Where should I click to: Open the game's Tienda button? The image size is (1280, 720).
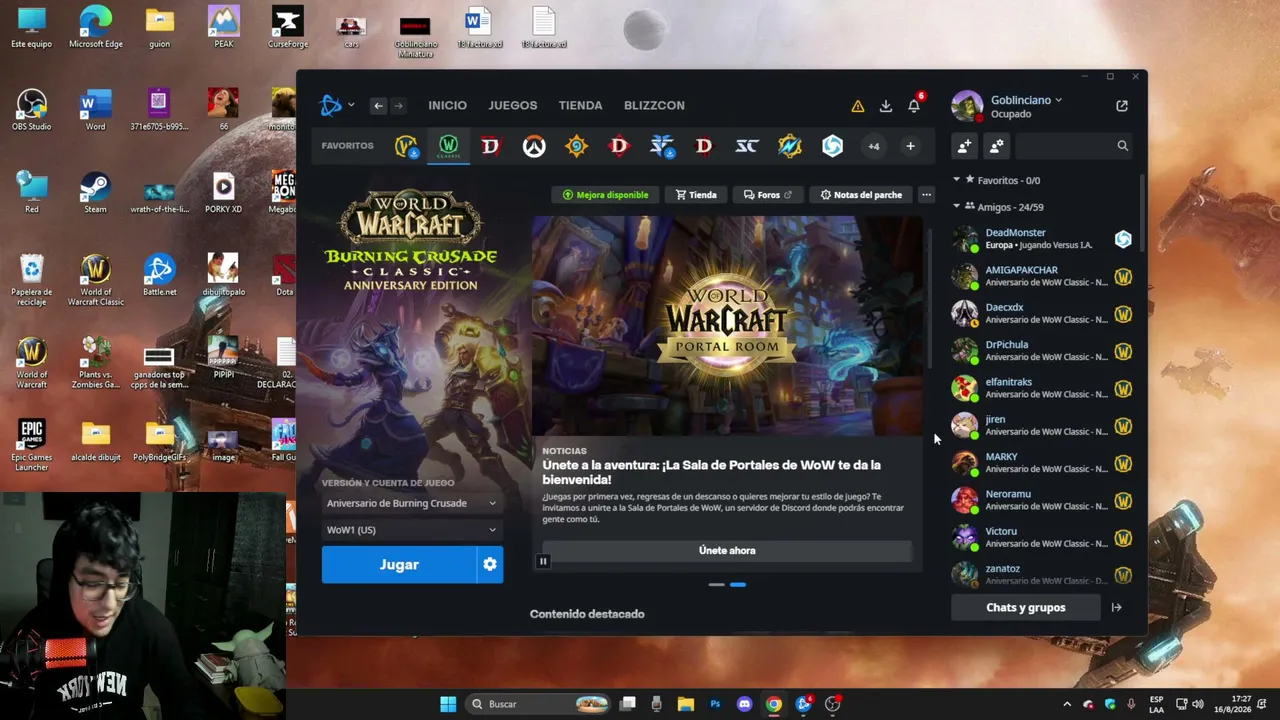pos(696,195)
